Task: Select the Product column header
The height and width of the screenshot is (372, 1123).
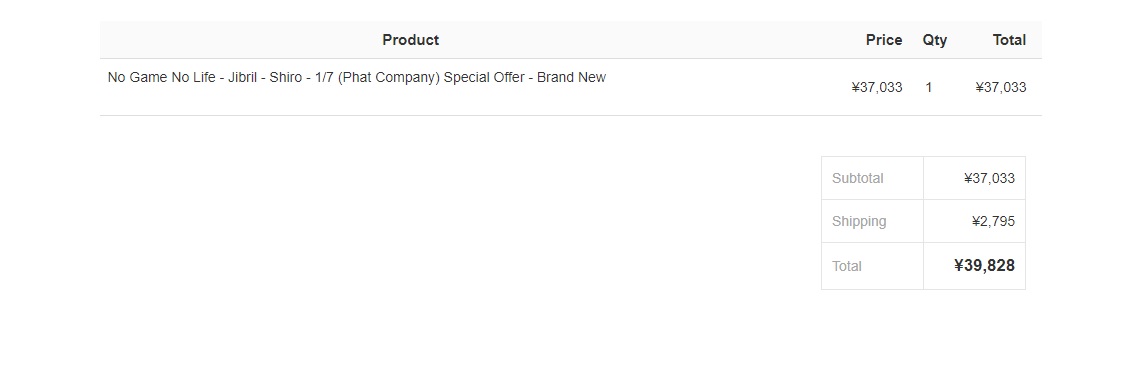Action: coord(410,40)
